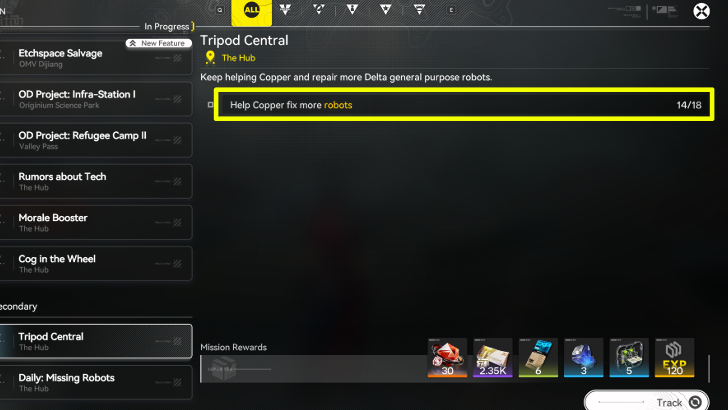Expand the In Progress section header
This screenshot has height=410, width=728.
click(167, 26)
